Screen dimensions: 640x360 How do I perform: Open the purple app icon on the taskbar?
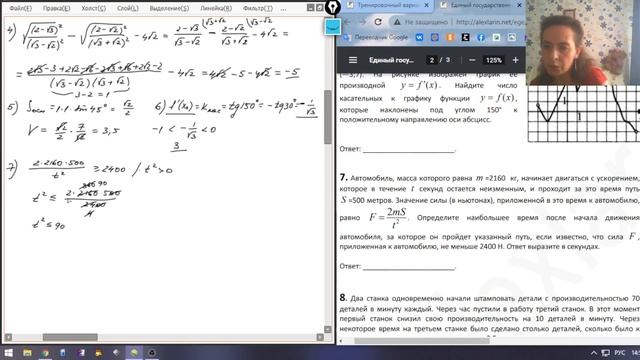tap(81, 353)
